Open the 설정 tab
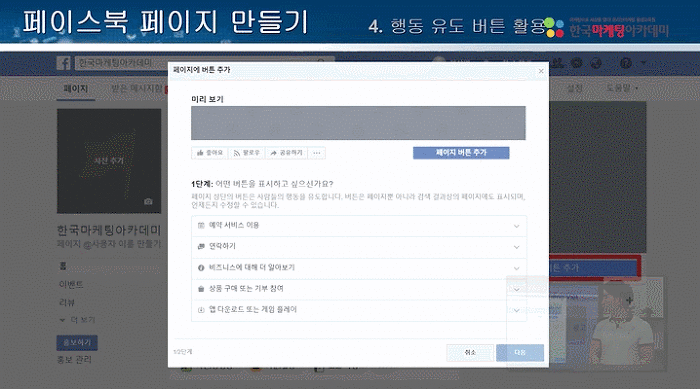 click(x=574, y=88)
